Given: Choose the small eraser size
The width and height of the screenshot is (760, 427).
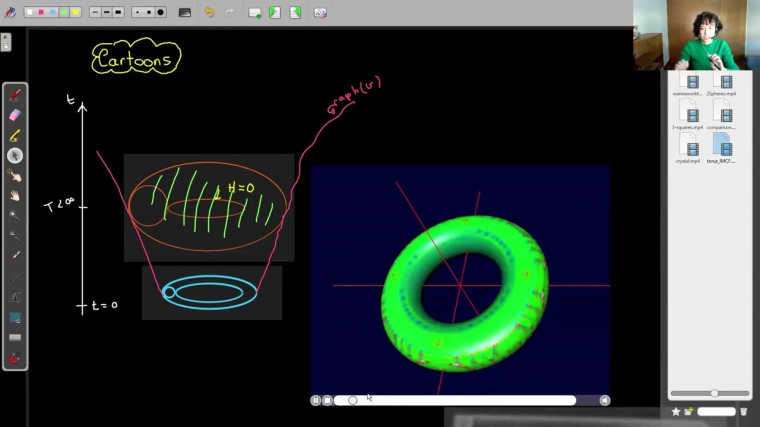Looking at the screenshot, I should pyautogui.click(x=138, y=12).
